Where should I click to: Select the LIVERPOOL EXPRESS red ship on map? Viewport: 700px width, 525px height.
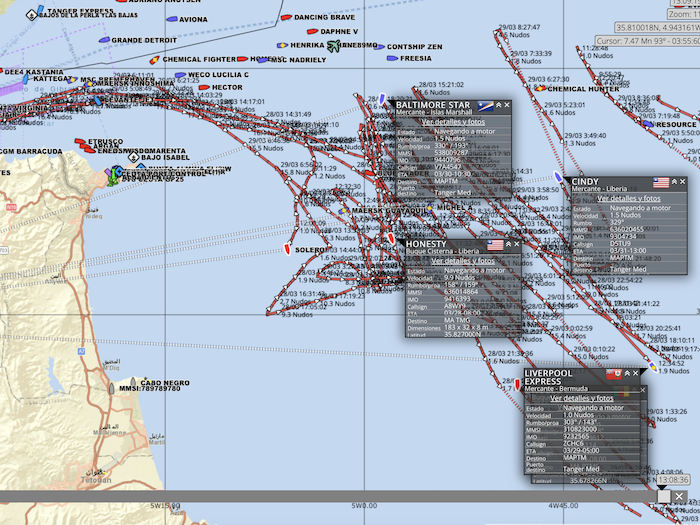coord(517,384)
